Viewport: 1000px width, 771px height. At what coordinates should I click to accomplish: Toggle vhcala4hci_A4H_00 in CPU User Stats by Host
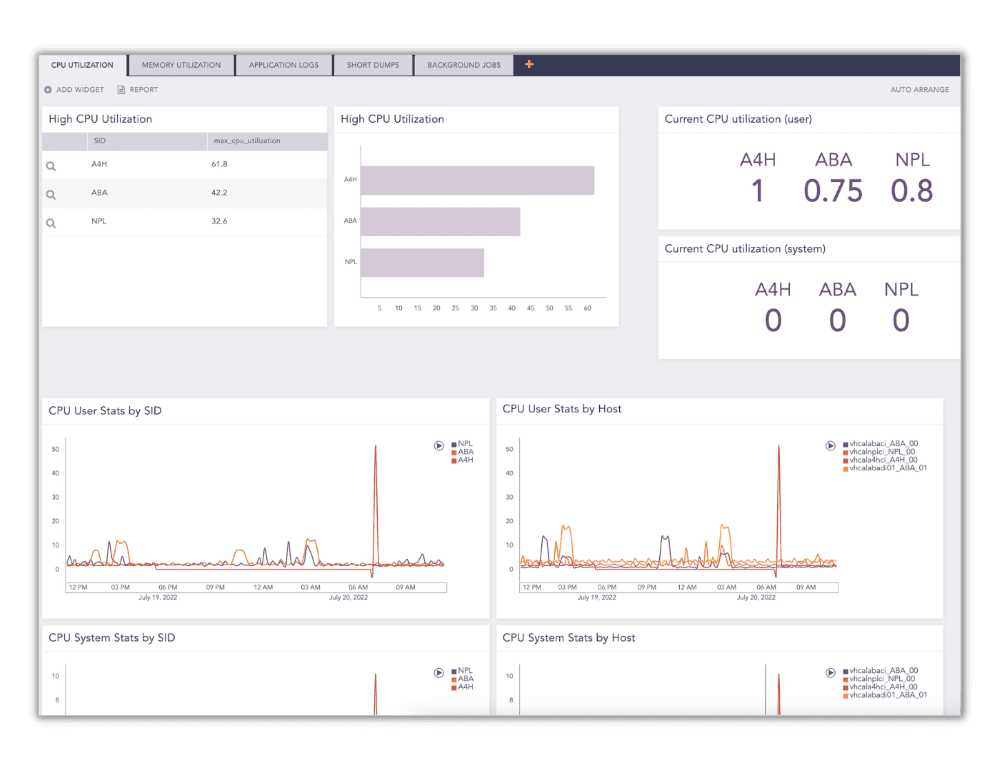pos(880,460)
